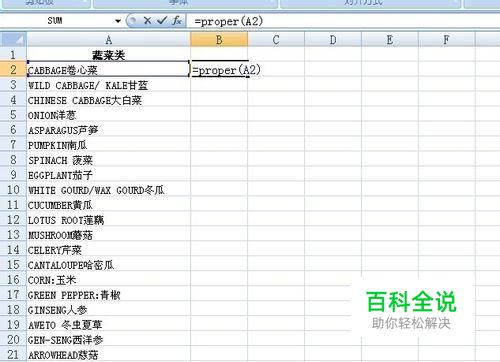Image resolution: width=500 pixels, height=362 pixels.
Task: Select cell GREEN PEPPER:青椒
Action: pyautogui.click(x=109, y=295)
